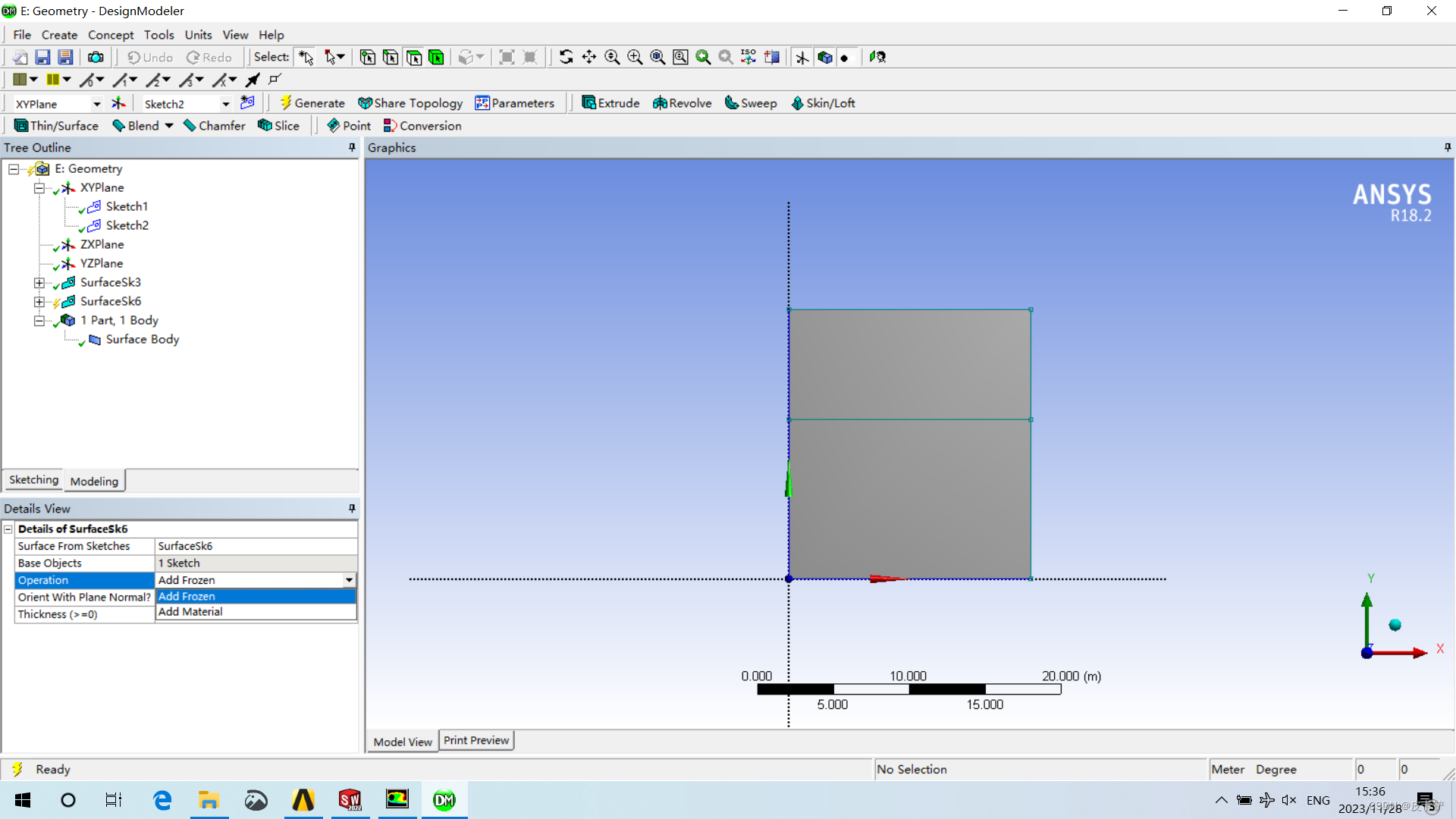Pin the Graphics panel with its pushpin
Screen dimensions: 1456x819
[x=1448, y=147]
